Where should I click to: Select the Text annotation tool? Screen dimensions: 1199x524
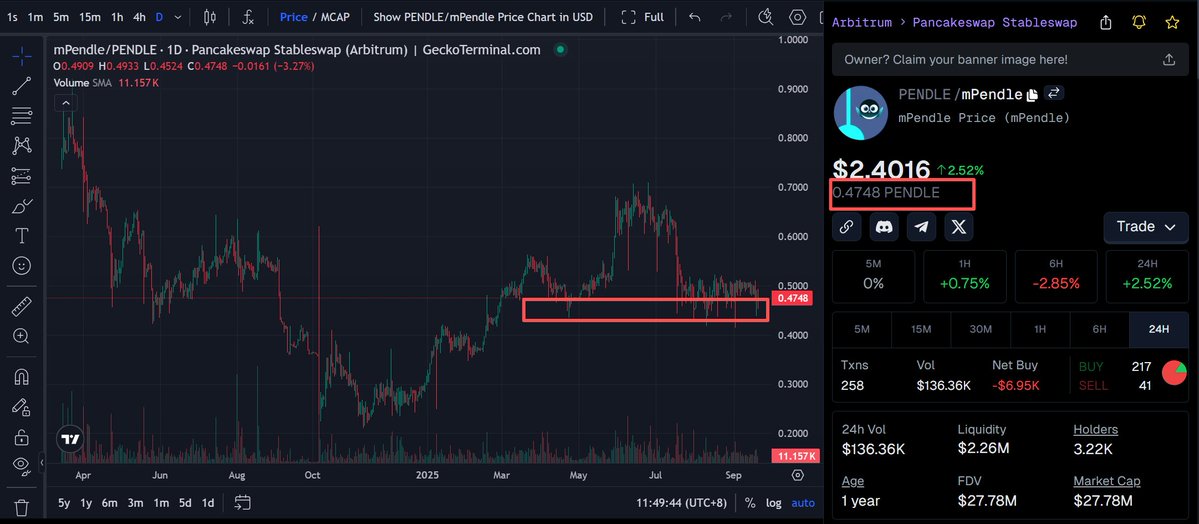click(x=21, y=236)
